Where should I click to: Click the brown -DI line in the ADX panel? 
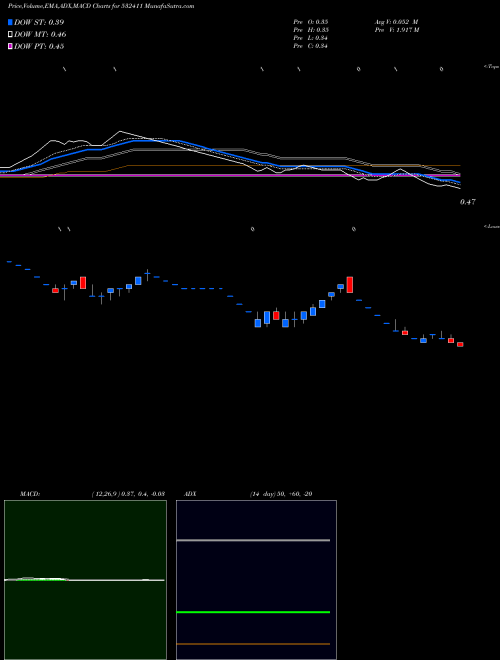coord(253,644)
